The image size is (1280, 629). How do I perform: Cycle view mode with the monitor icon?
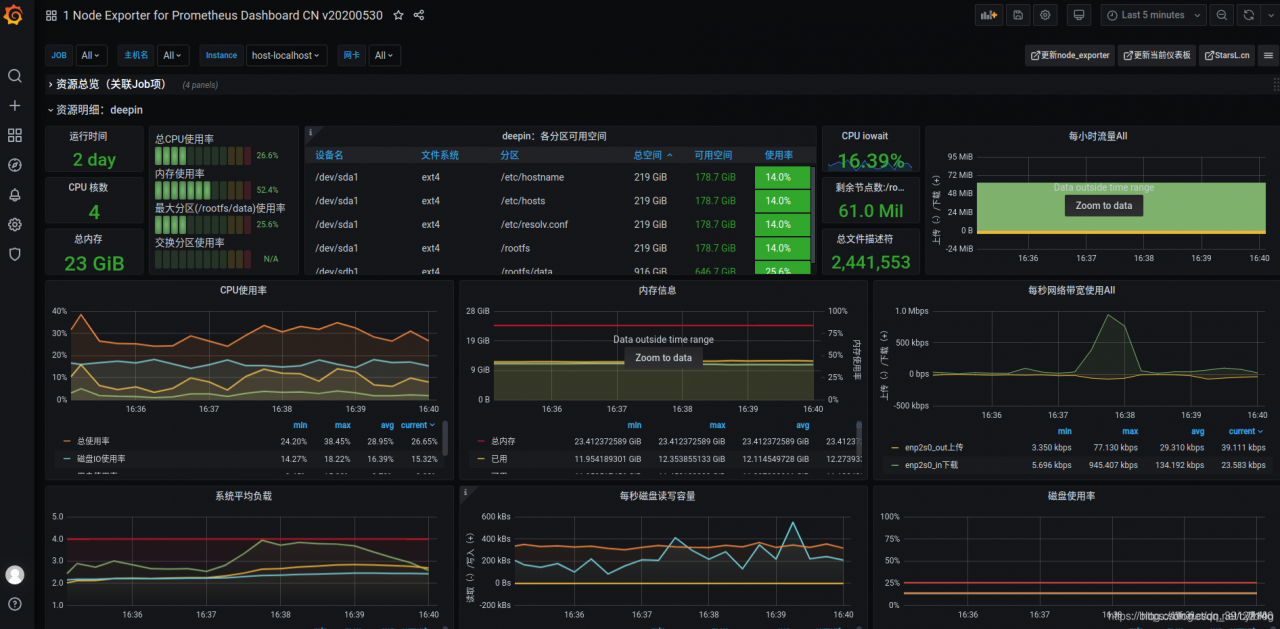(x=1078, y=15)
